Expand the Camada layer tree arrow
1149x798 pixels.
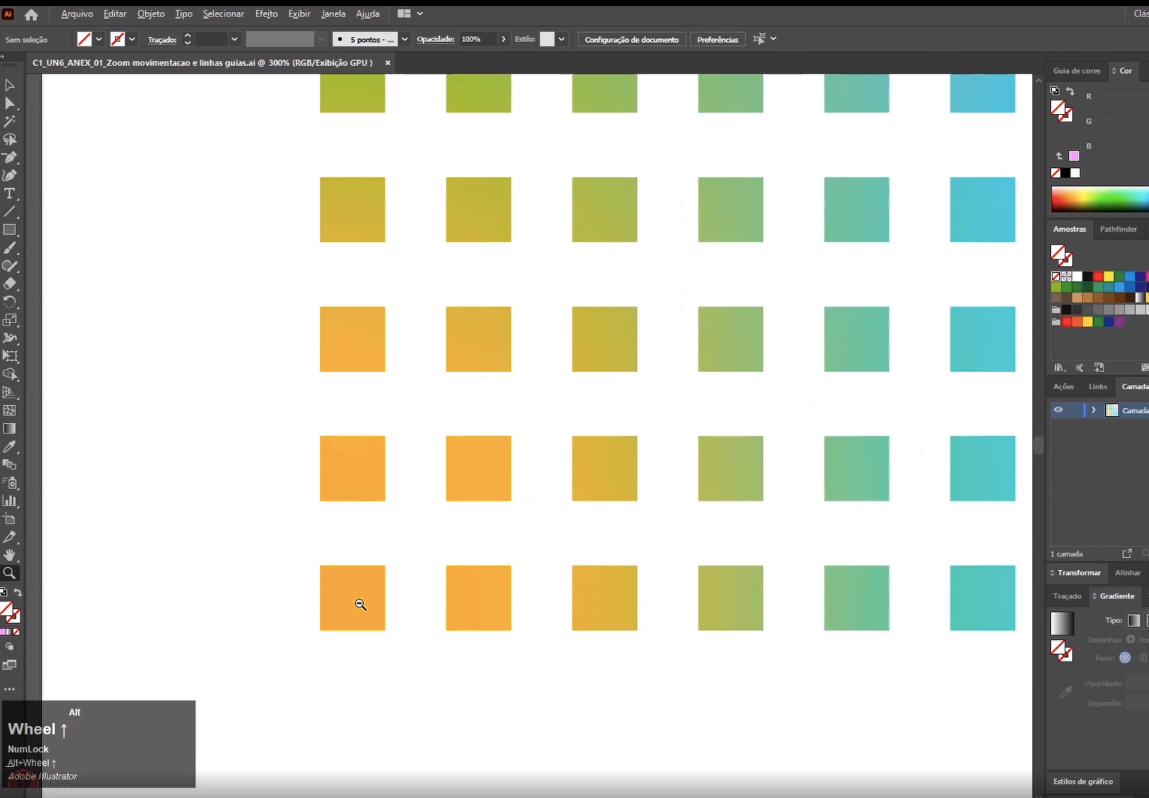coord(1093,410)
